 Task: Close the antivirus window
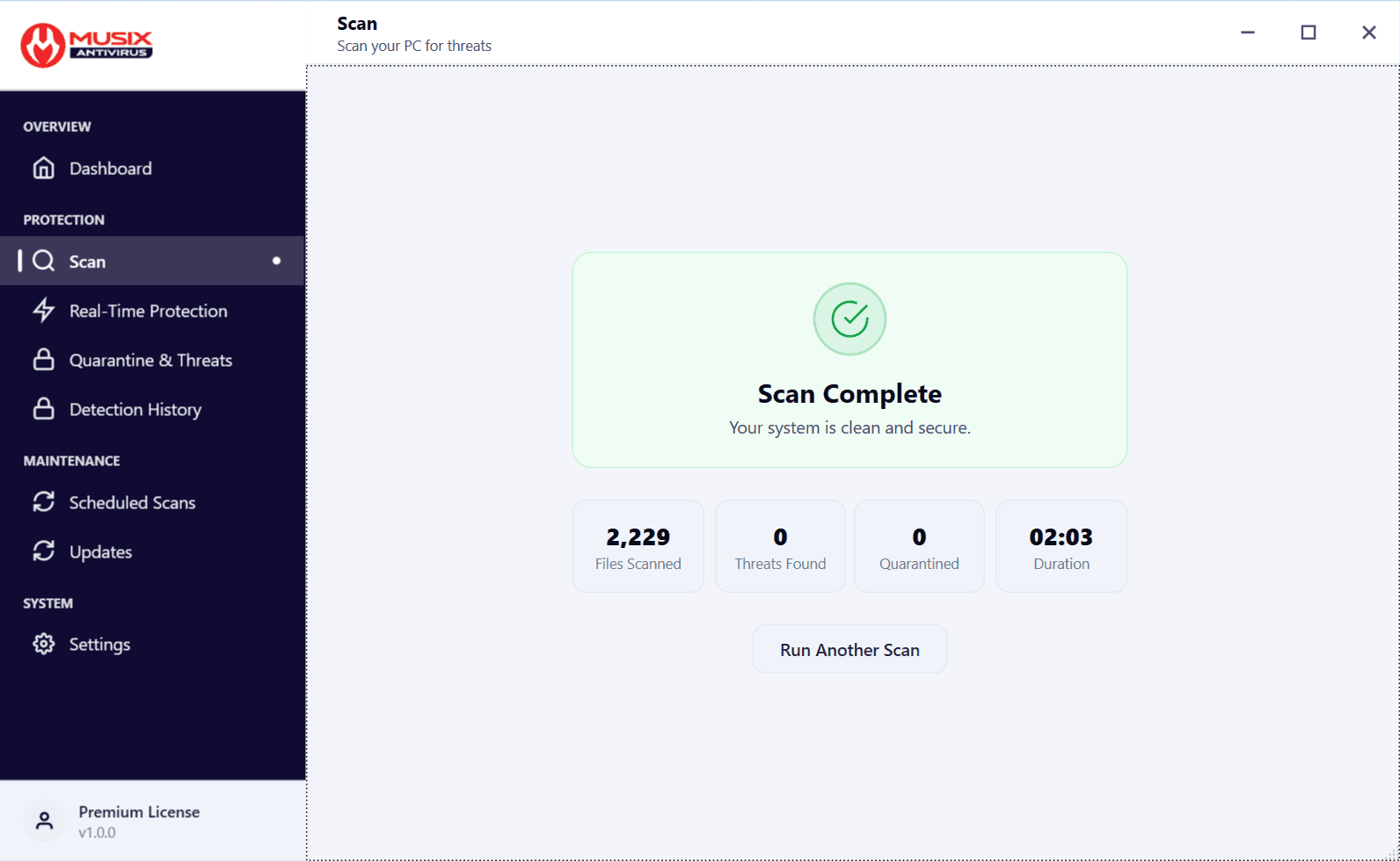click(1369, 33)
